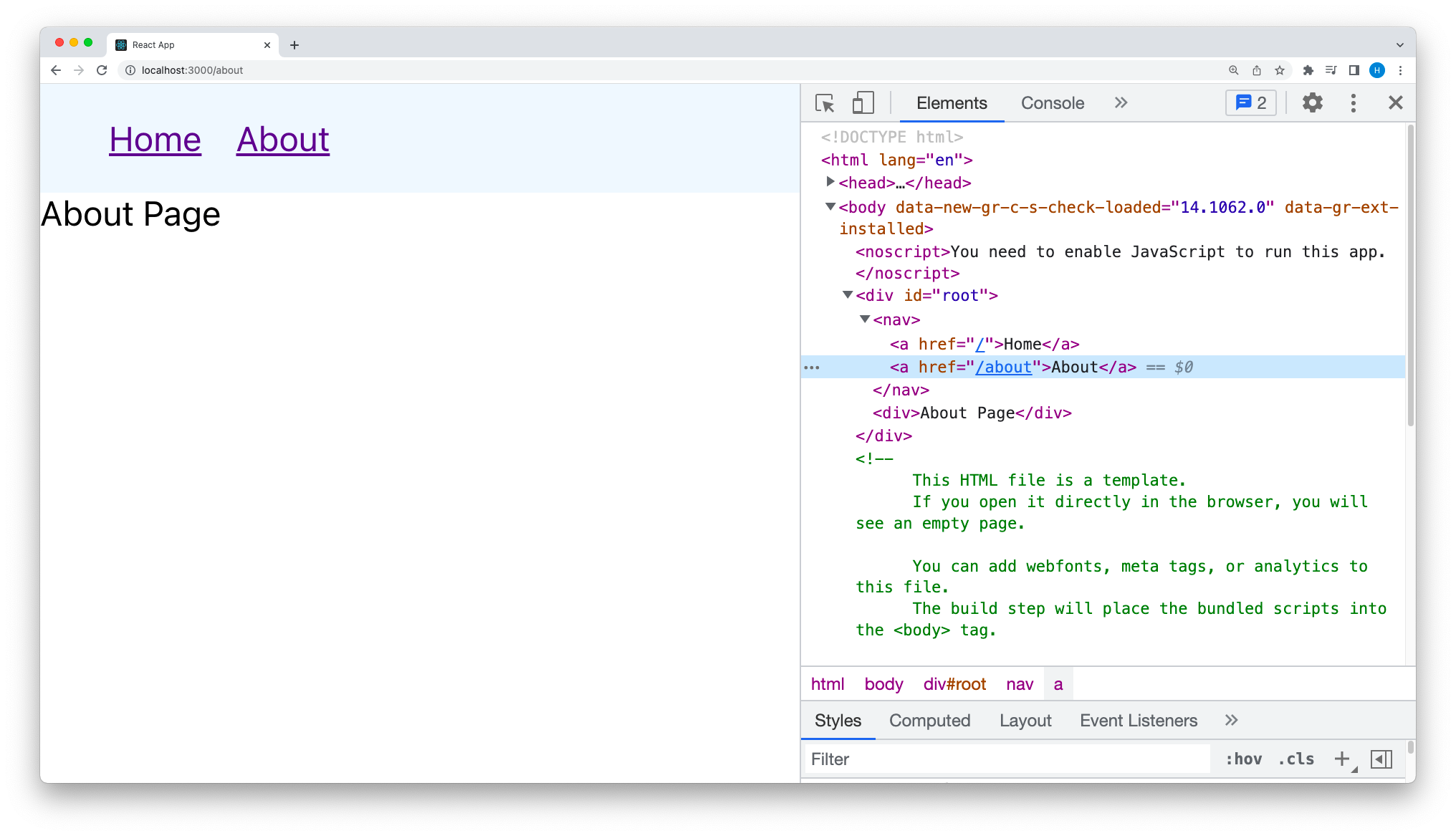Click the new style rule plus icon

coord(1341,759)
